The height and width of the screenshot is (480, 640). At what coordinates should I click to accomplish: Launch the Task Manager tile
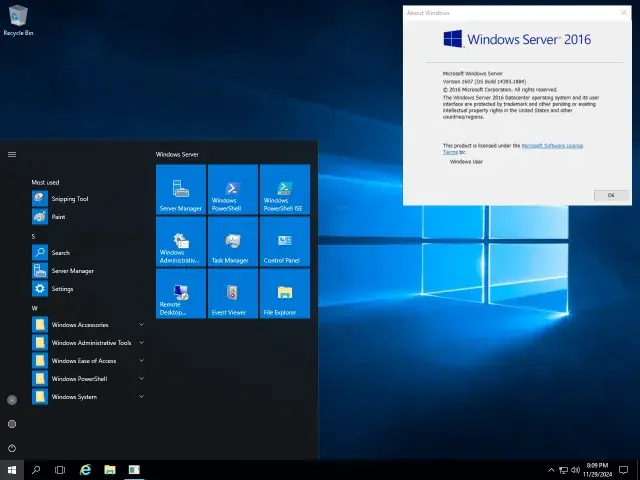(233, 242)
